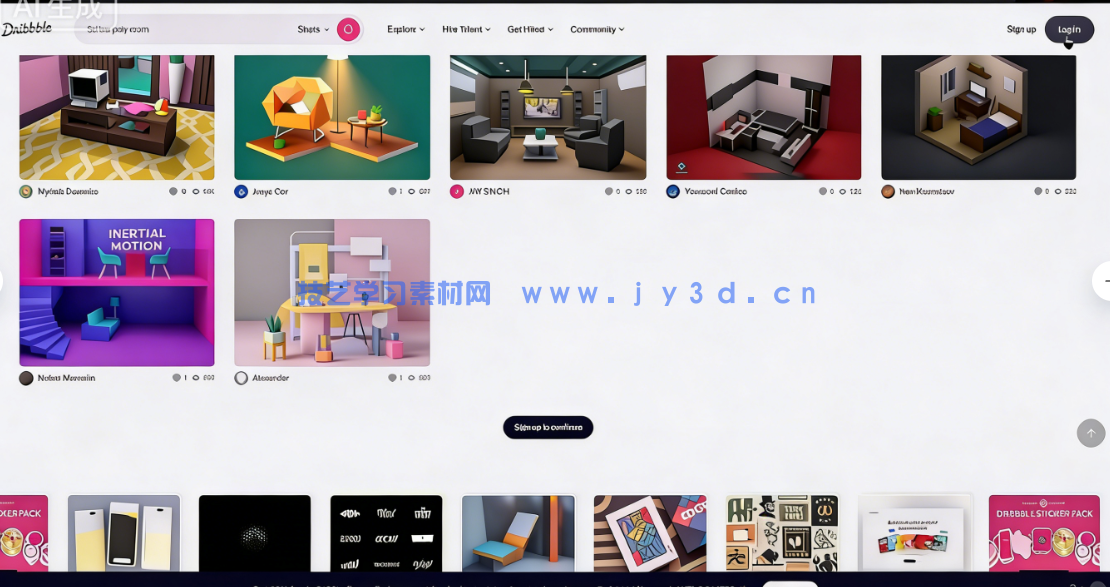Like the shot by Anye Cor
The image size is (1110, 587).
[x=392, y=191]
